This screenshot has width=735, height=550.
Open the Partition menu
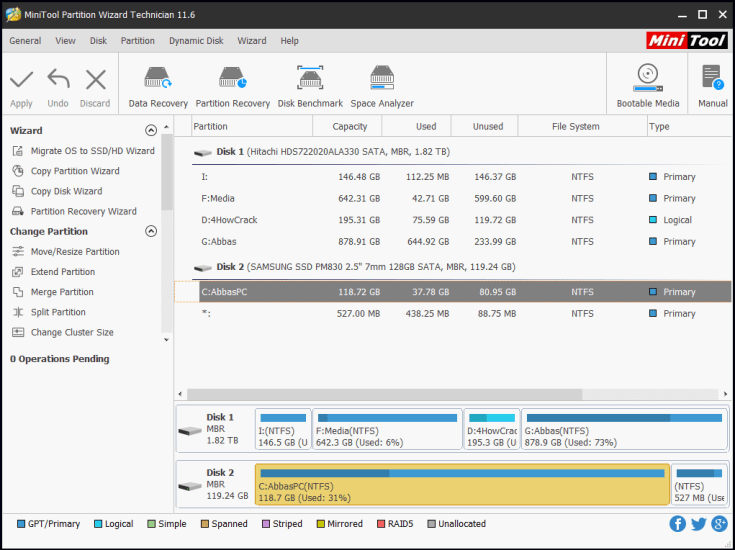pyautogui.click(x=138, y=41)
